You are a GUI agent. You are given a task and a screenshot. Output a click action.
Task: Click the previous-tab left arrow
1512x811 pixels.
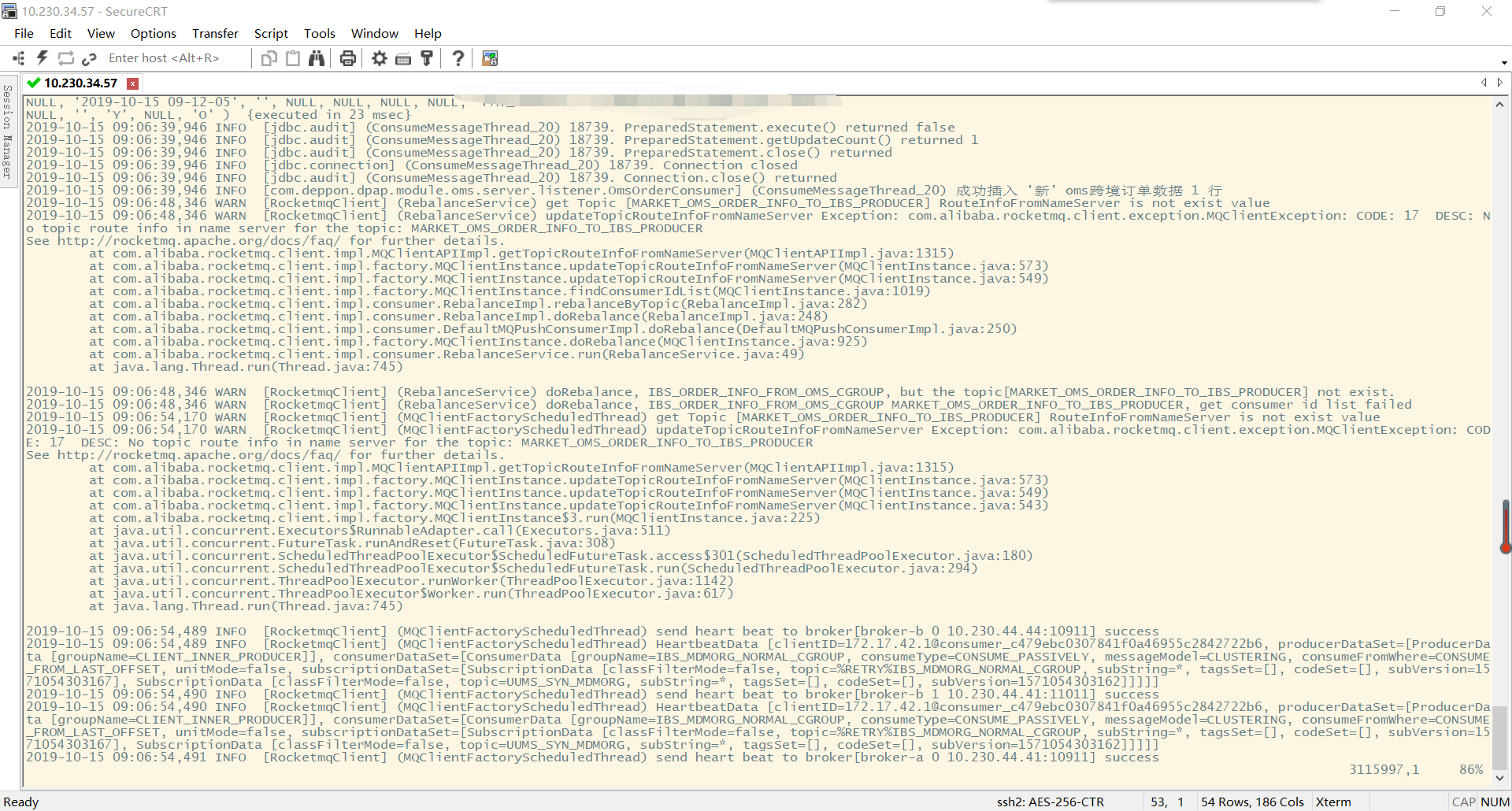pos(1484,83)
